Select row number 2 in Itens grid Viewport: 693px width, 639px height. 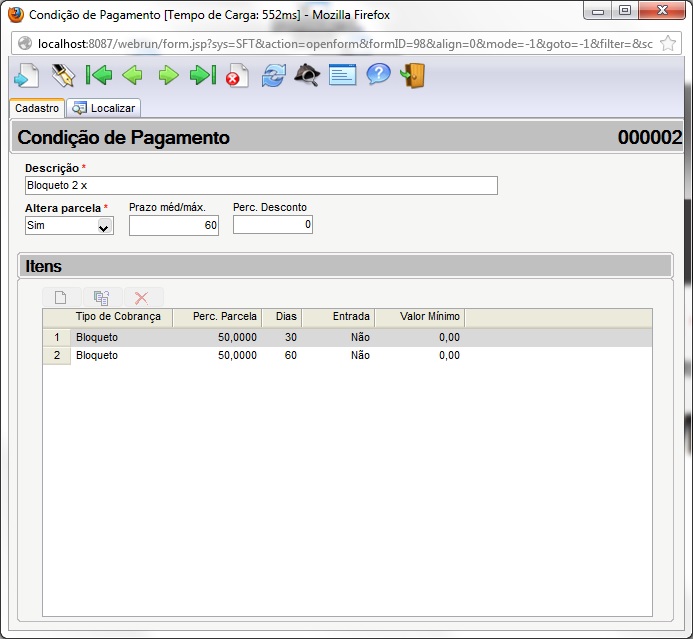[57, 356]
